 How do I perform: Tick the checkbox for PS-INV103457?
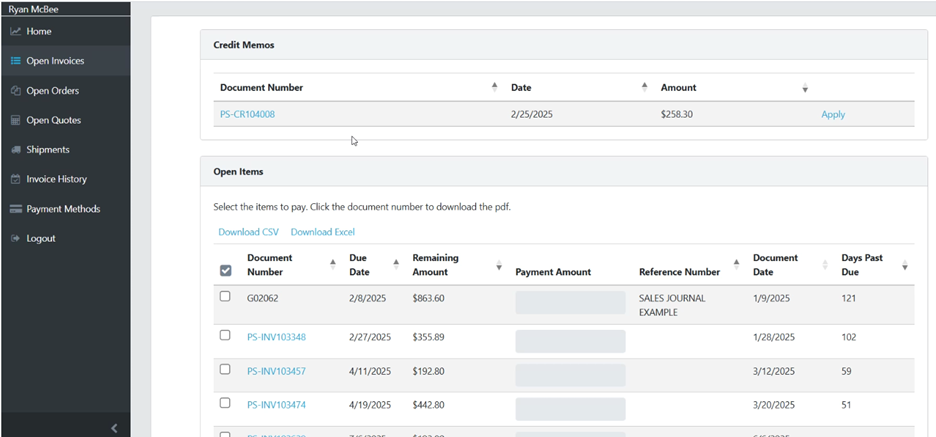coord(225,370)
